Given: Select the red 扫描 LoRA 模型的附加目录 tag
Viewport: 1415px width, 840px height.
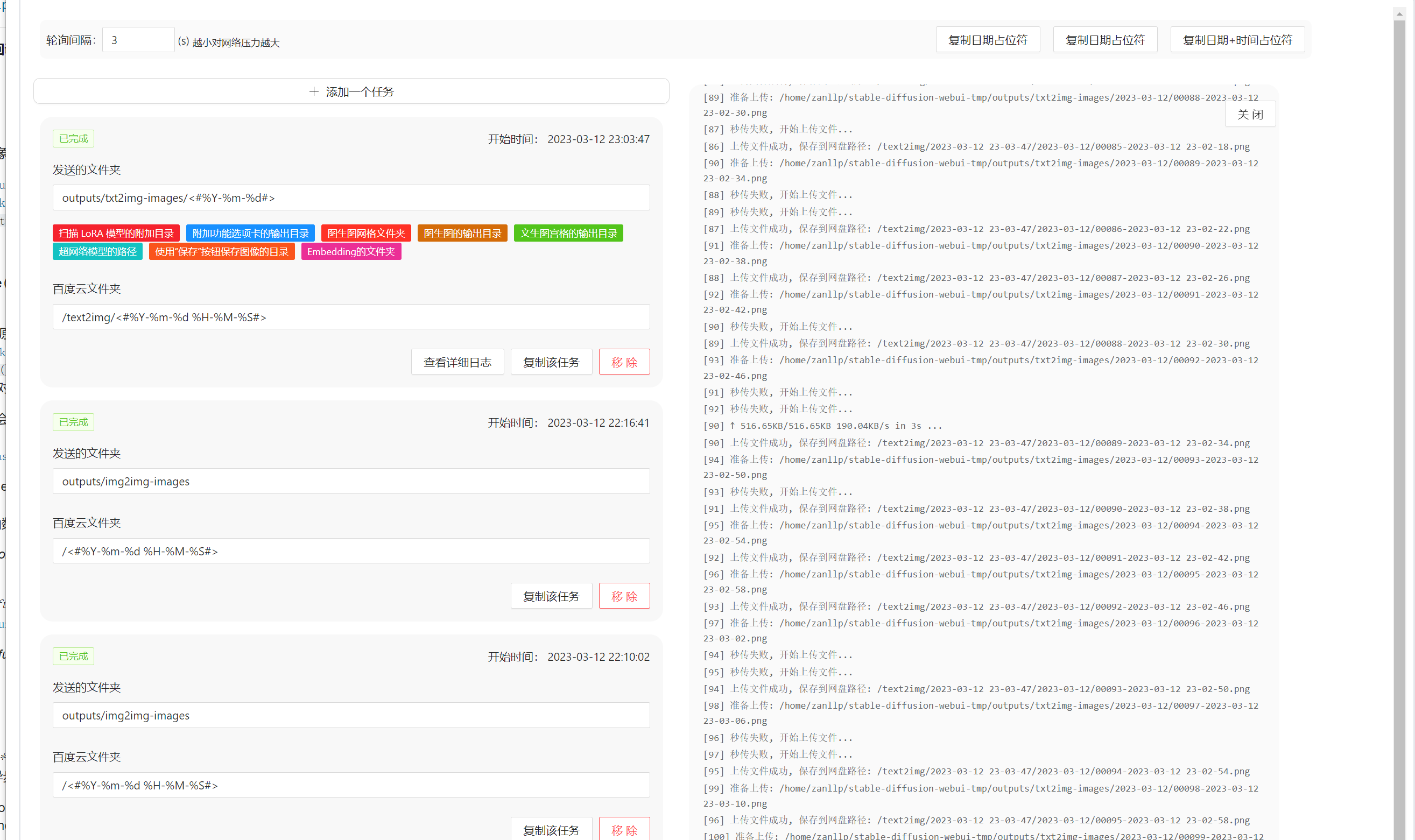Looking at the screenshot, I should point(116,233).
